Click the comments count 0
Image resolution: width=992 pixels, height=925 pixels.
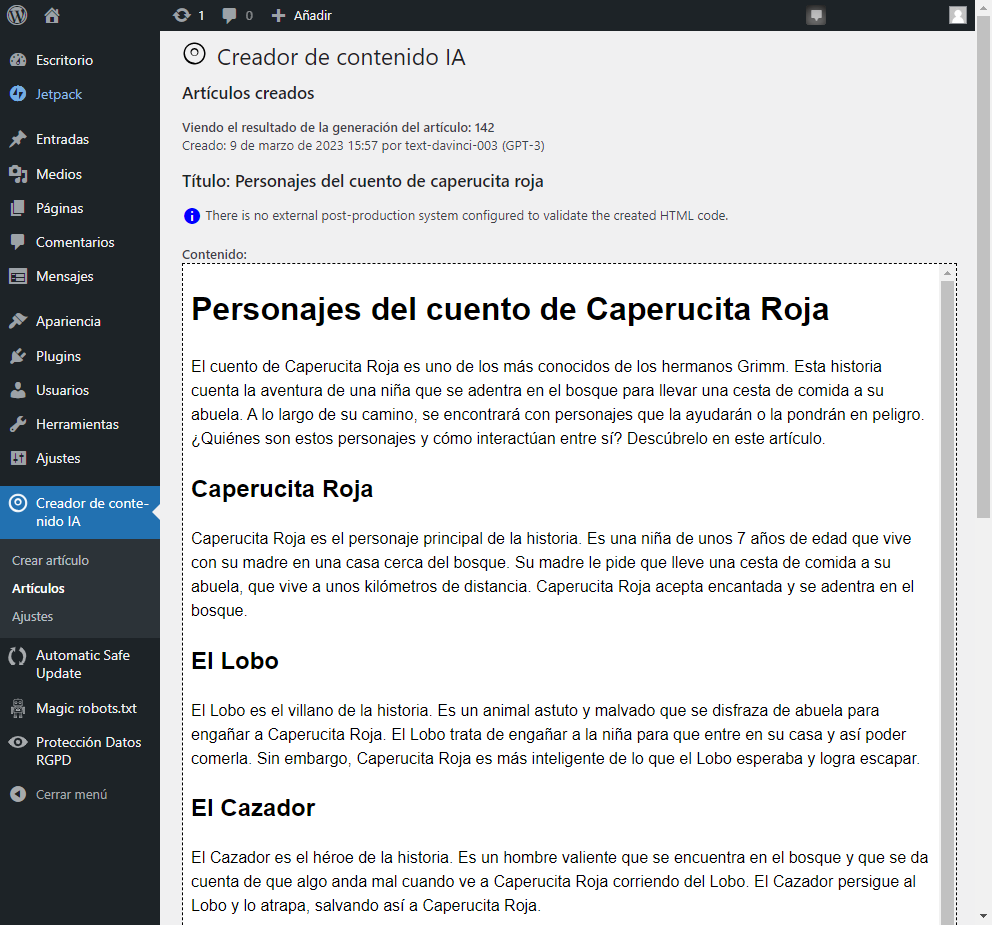tap(249, 15)
